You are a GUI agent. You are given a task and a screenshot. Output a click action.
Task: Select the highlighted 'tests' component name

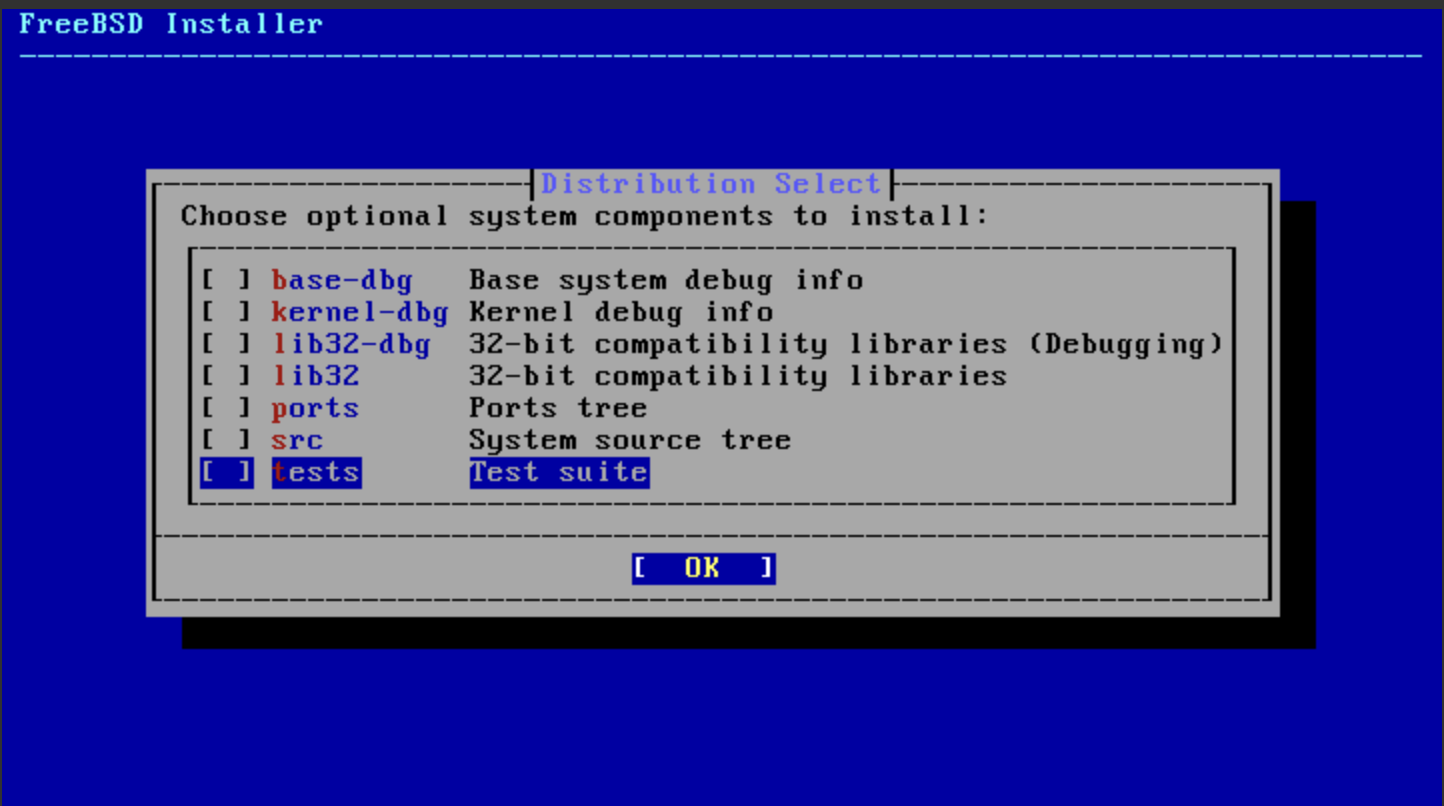[x=316, y=472]
